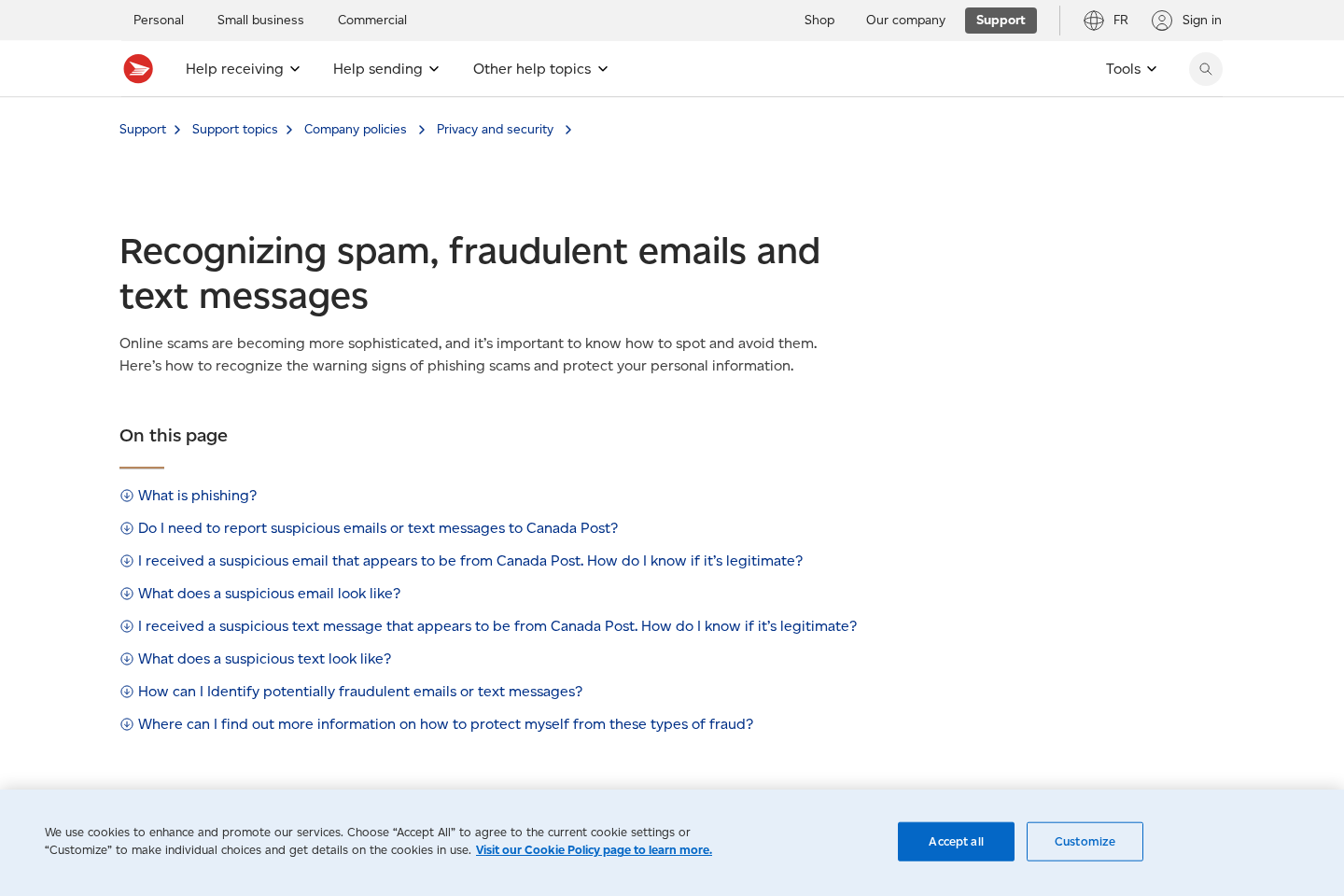Viewport: 1344px width, 896px height.
Task: Click arrow icon beside suspicious text message from Canada Post
Action: coord(127,626)
